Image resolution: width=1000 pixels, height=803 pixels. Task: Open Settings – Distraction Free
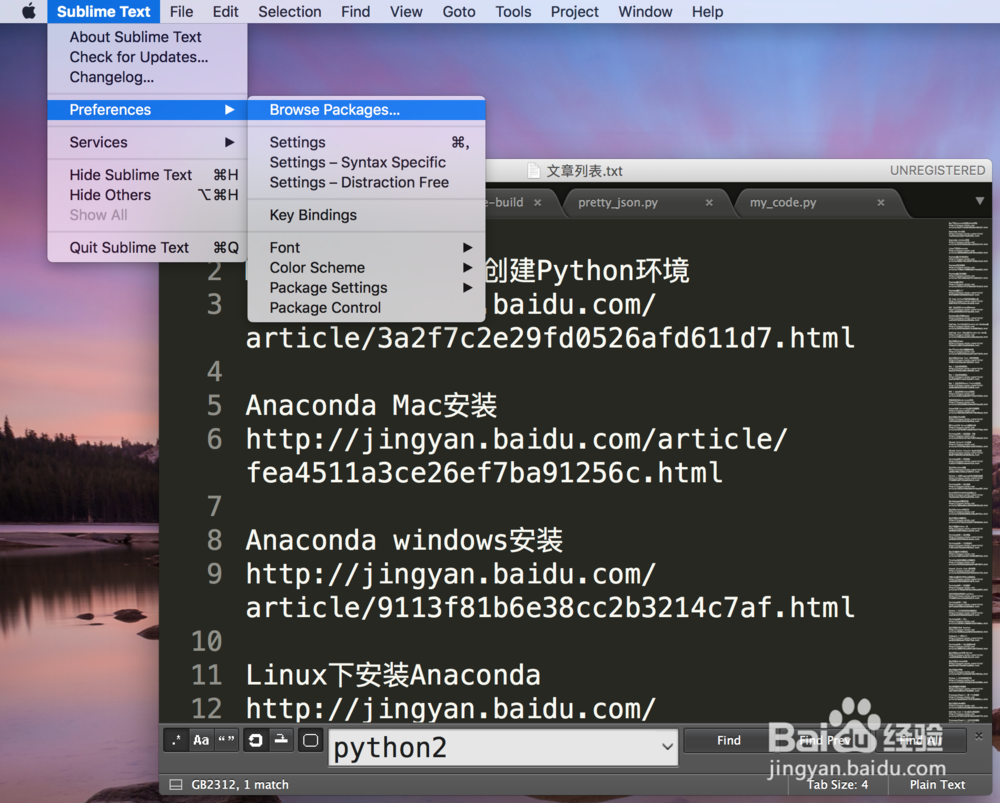click(366, 182)
